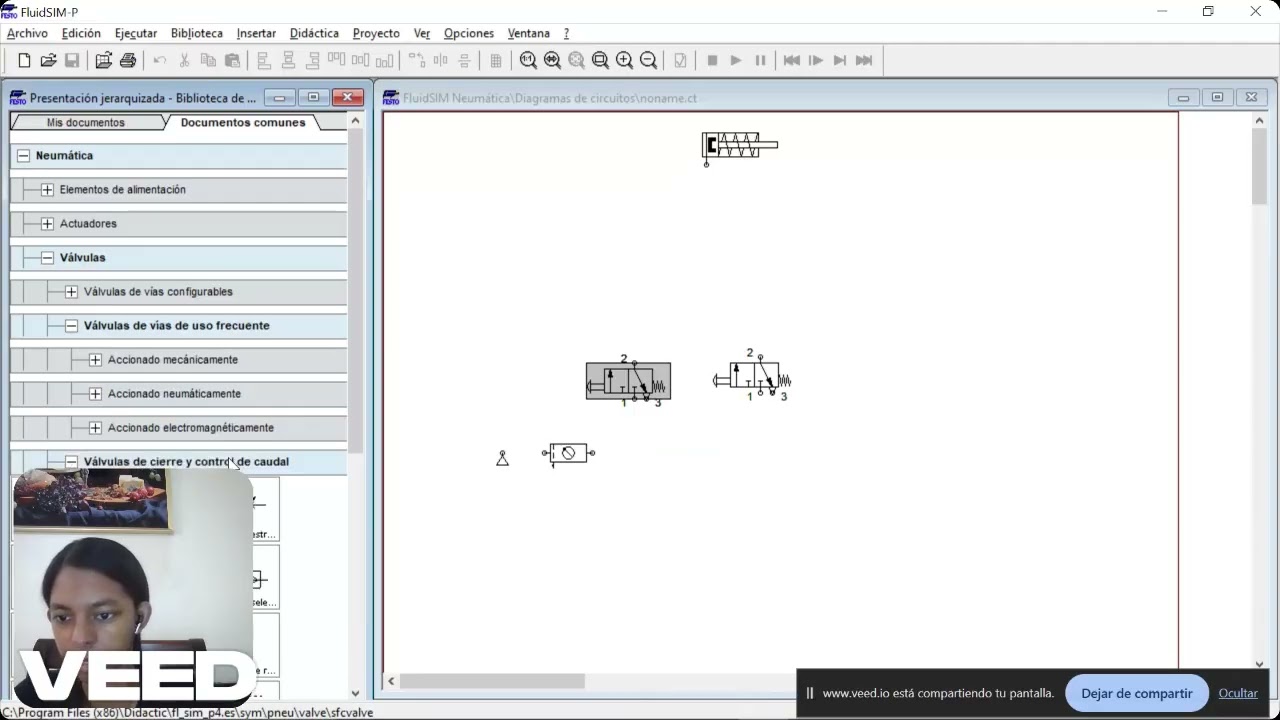Collapse Válvulas de cierre y control de caudal
The height and width of the screenshot is (720, 1280).
pyautogui.click(x=71, y=462)
